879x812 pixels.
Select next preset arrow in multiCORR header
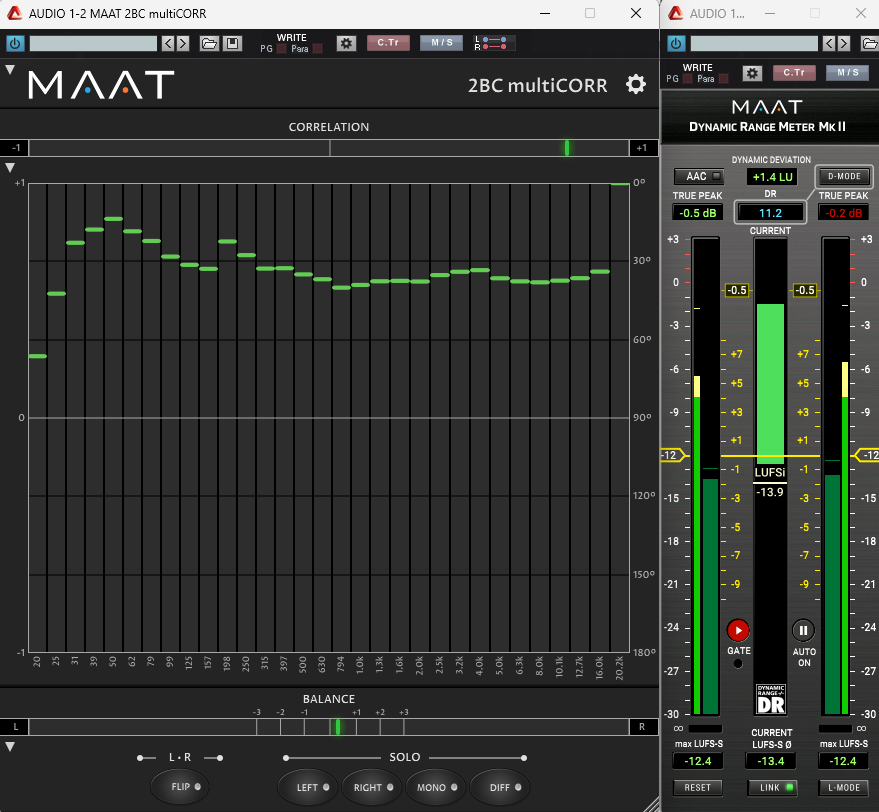[183, 43]
